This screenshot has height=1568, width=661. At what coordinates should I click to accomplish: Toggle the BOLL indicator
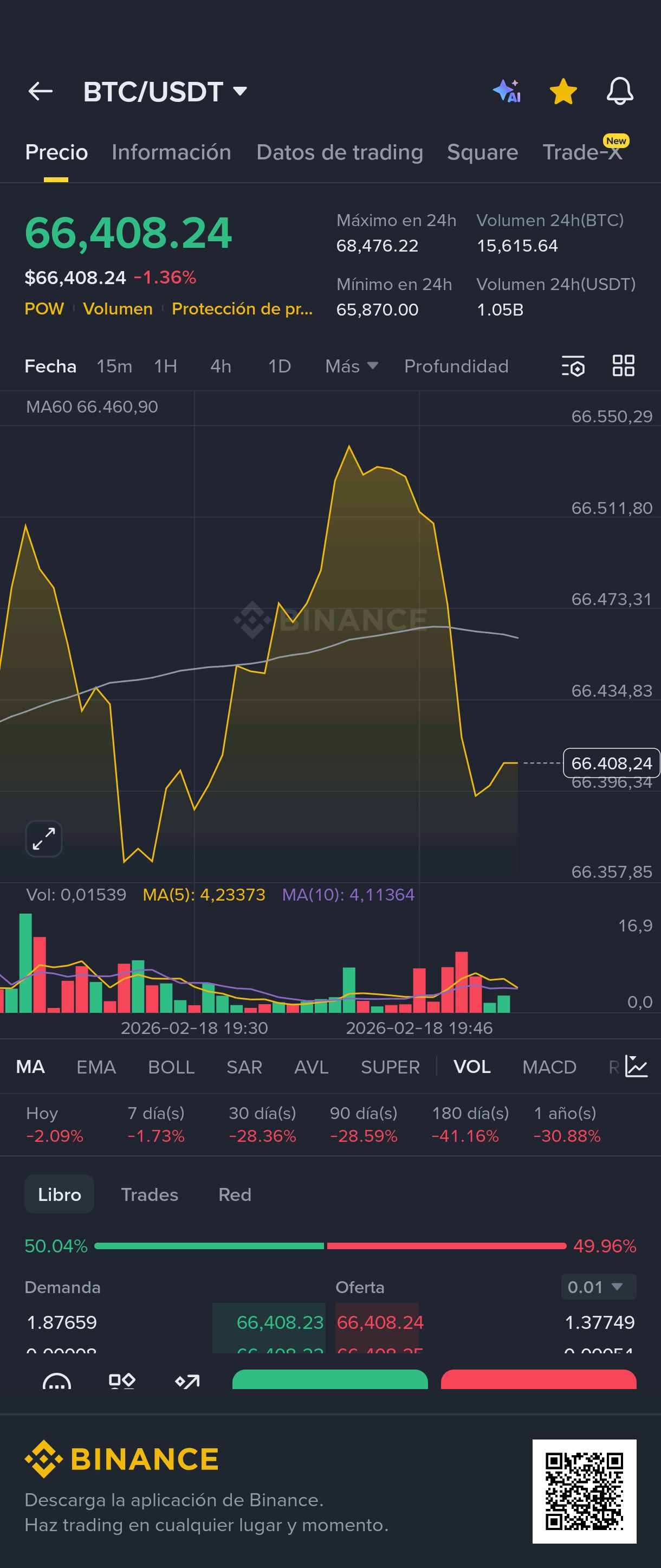(x=172, y=1066)
